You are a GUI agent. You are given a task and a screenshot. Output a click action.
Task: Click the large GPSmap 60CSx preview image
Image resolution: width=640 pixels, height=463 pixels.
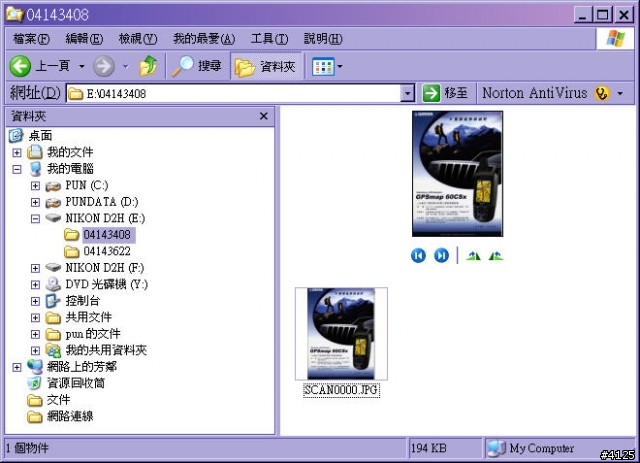tap(458, 174)
